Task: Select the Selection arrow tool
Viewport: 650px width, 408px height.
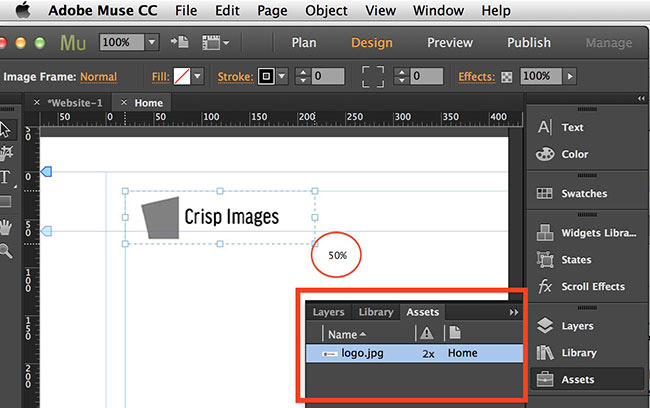Action: [x=5, y=129]
